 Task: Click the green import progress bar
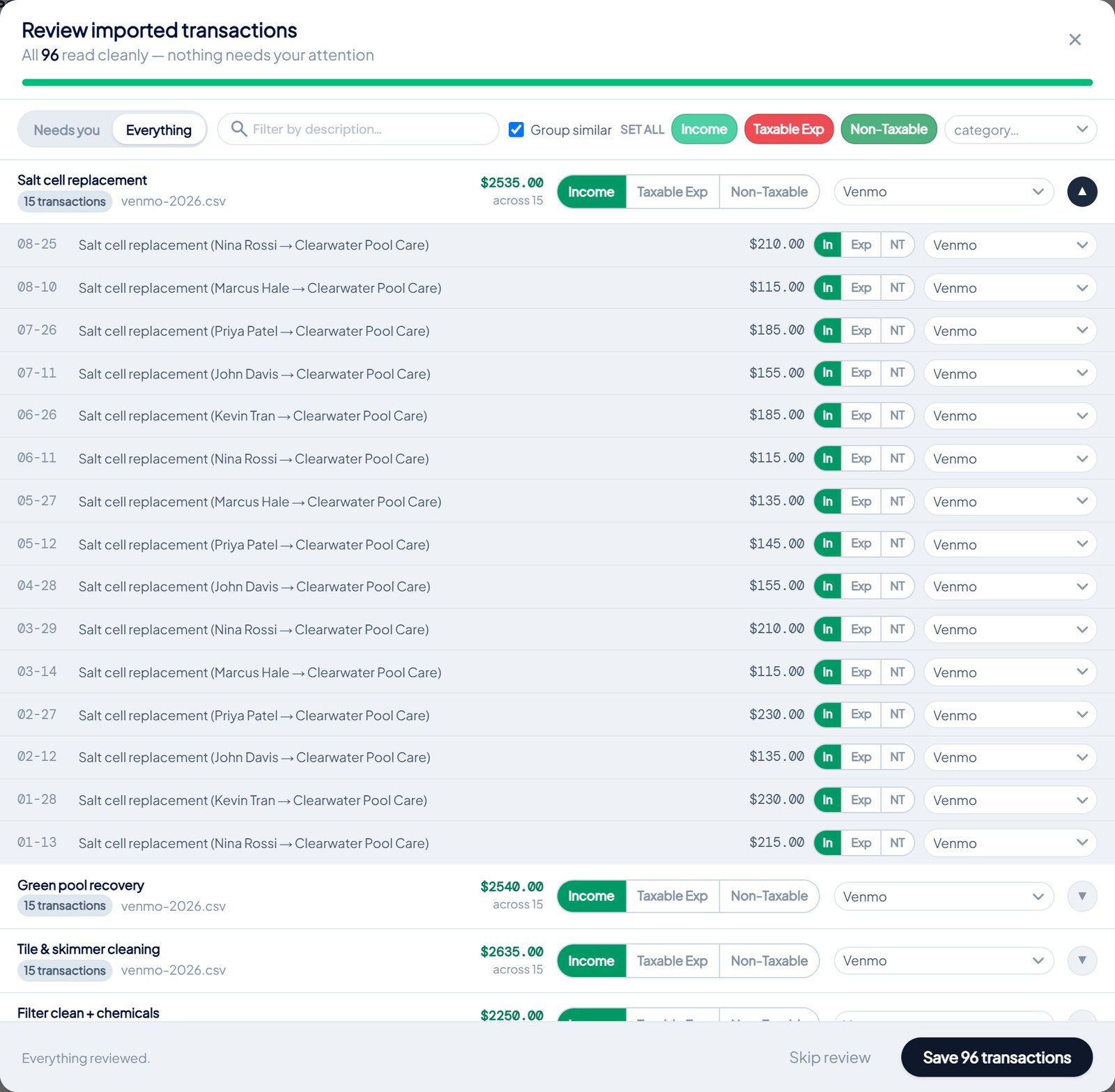(x=557, y=82)
